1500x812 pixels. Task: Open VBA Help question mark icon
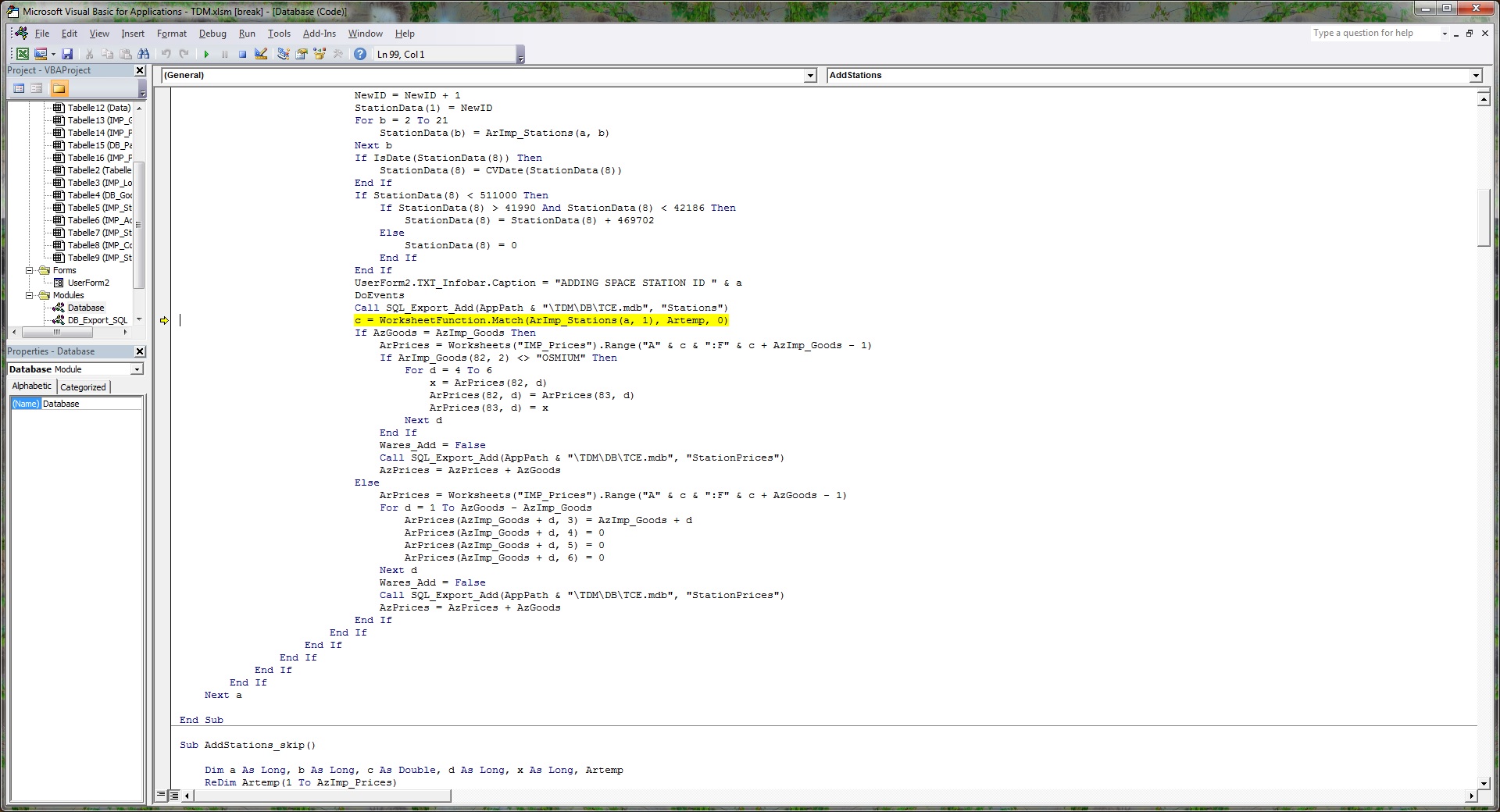click(360, 54)
